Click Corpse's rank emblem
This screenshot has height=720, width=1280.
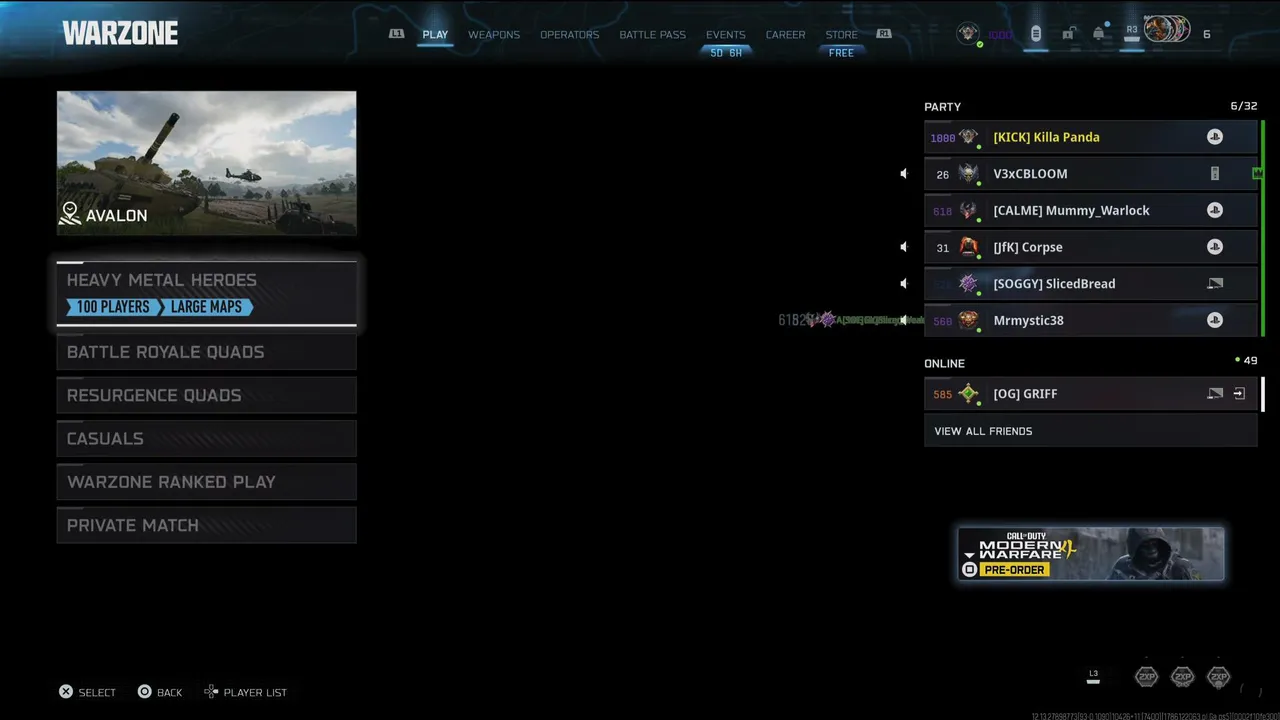coord(968,247)
